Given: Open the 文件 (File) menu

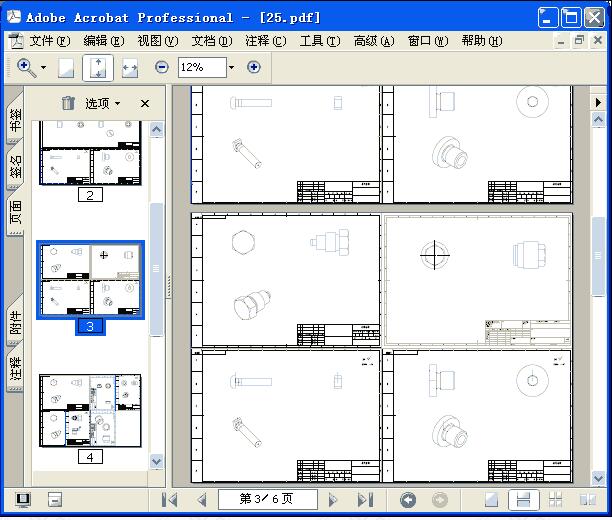Looking at the screenshot, I should [x=49, y=41].
